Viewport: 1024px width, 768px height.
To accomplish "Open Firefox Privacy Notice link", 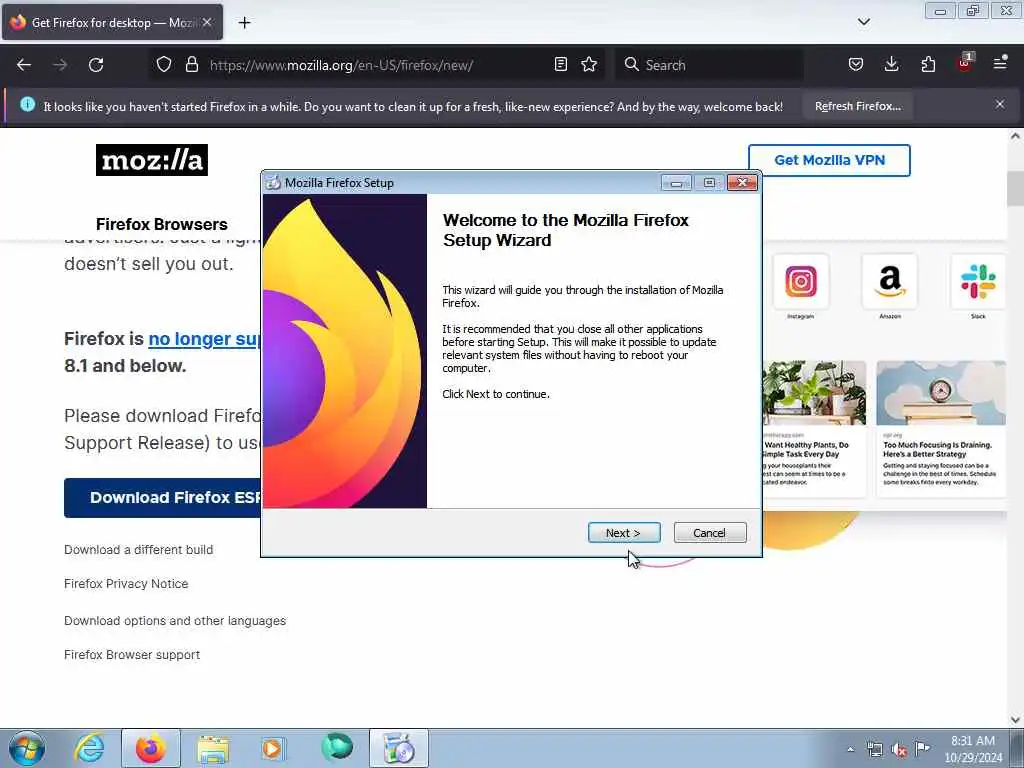I will tap(126, 584).
